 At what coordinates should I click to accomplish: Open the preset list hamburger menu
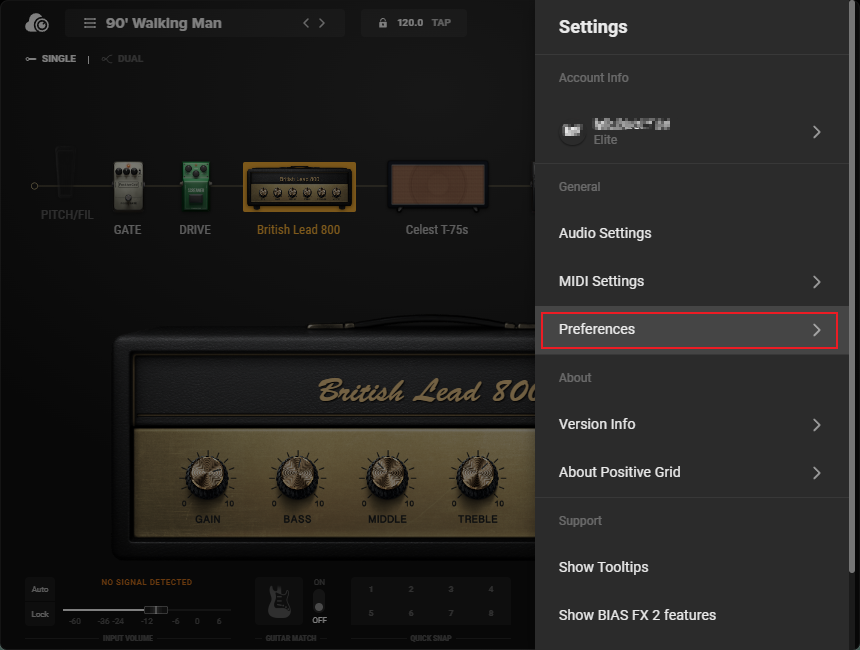point(90,23)
